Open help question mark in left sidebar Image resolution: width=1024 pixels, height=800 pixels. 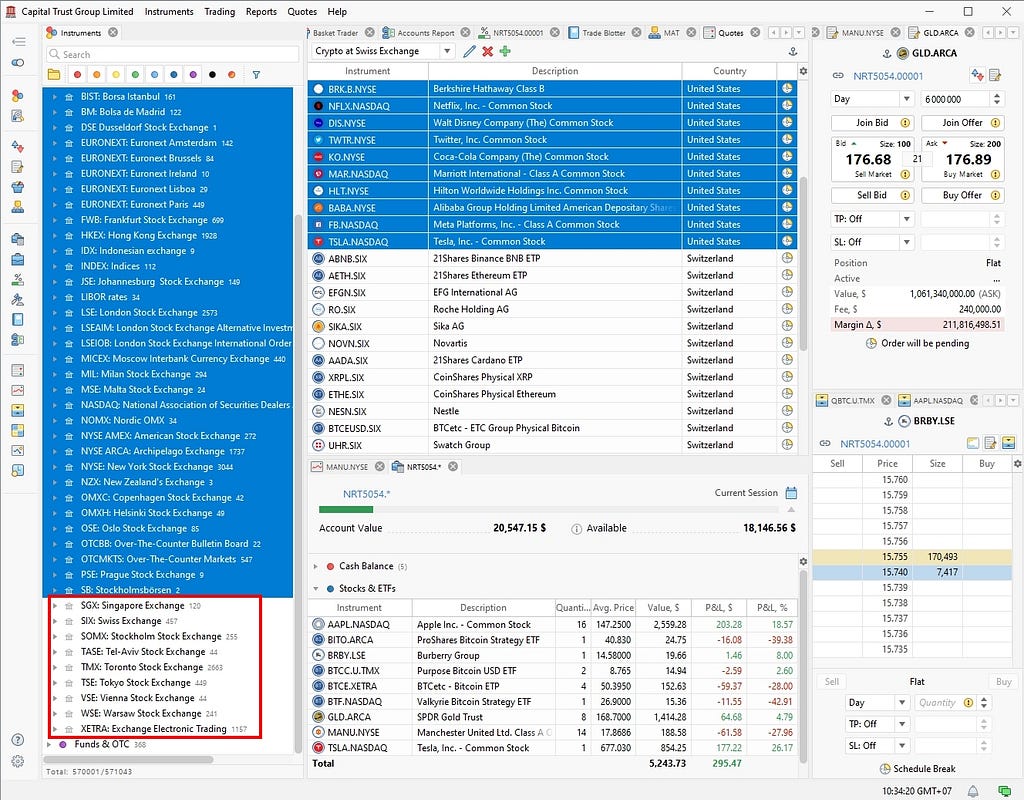pos(18,740)
